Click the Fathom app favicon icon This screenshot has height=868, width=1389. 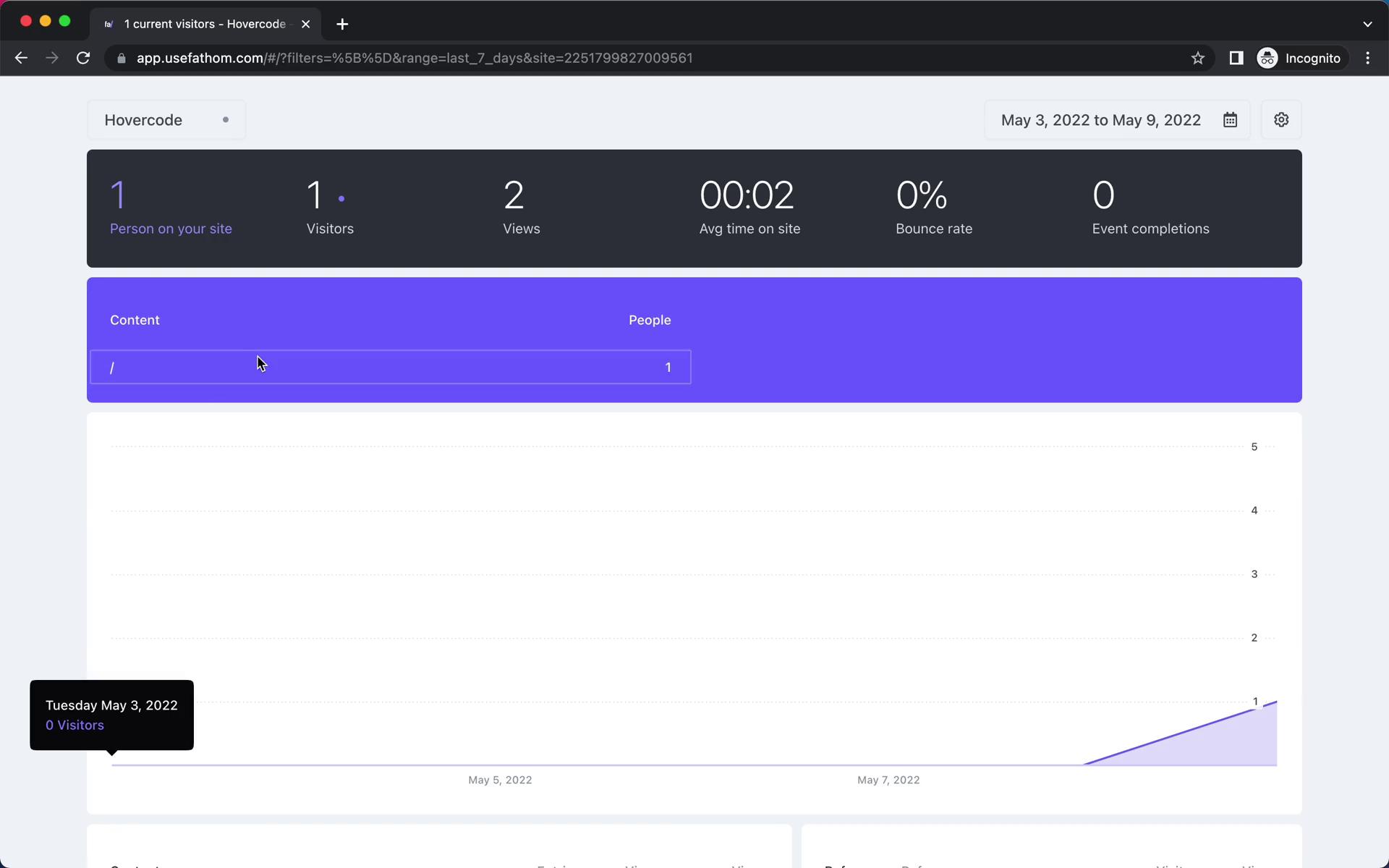pos(108,24)
